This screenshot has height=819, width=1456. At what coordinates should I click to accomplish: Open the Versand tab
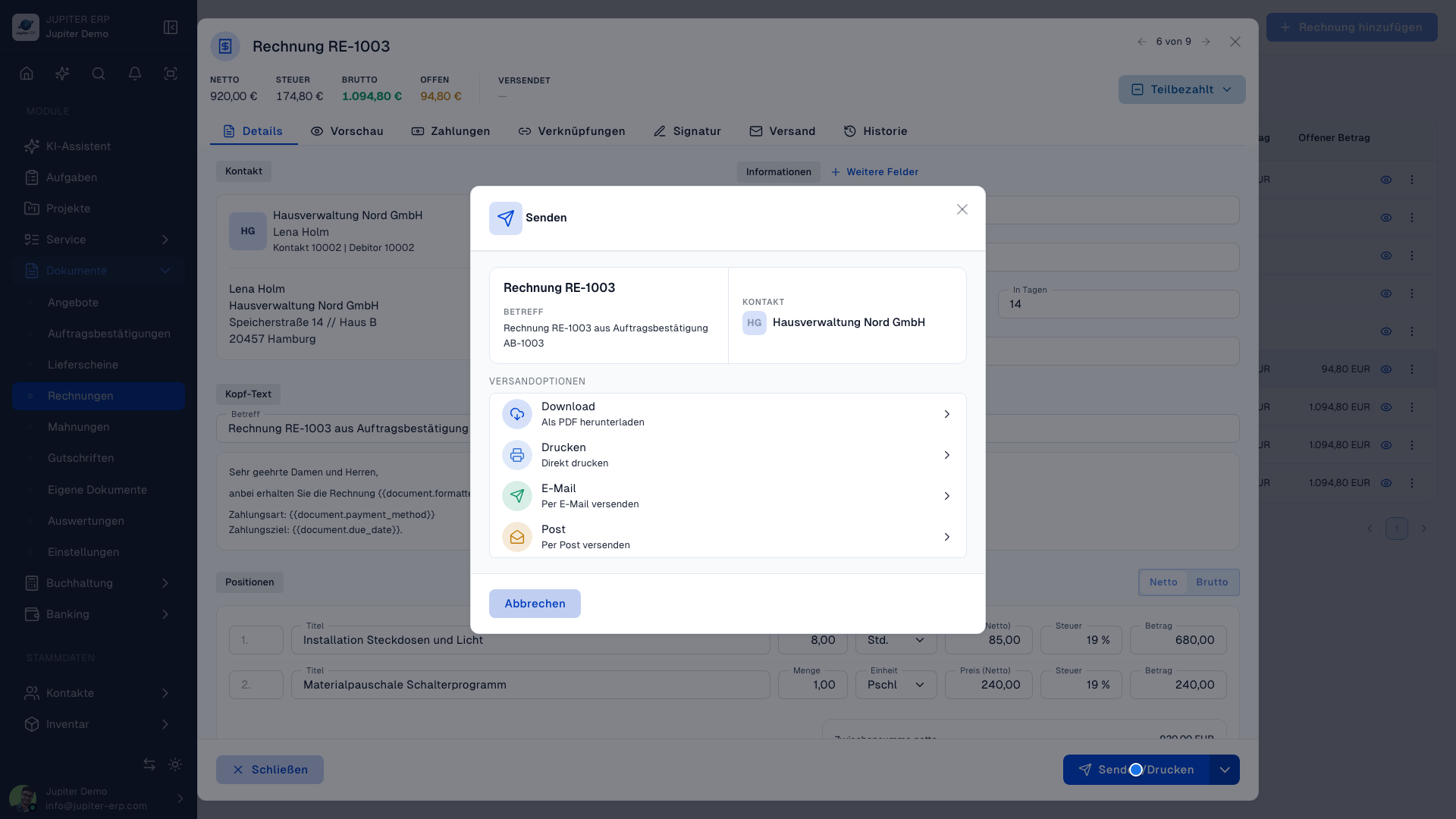pos(782,131)
